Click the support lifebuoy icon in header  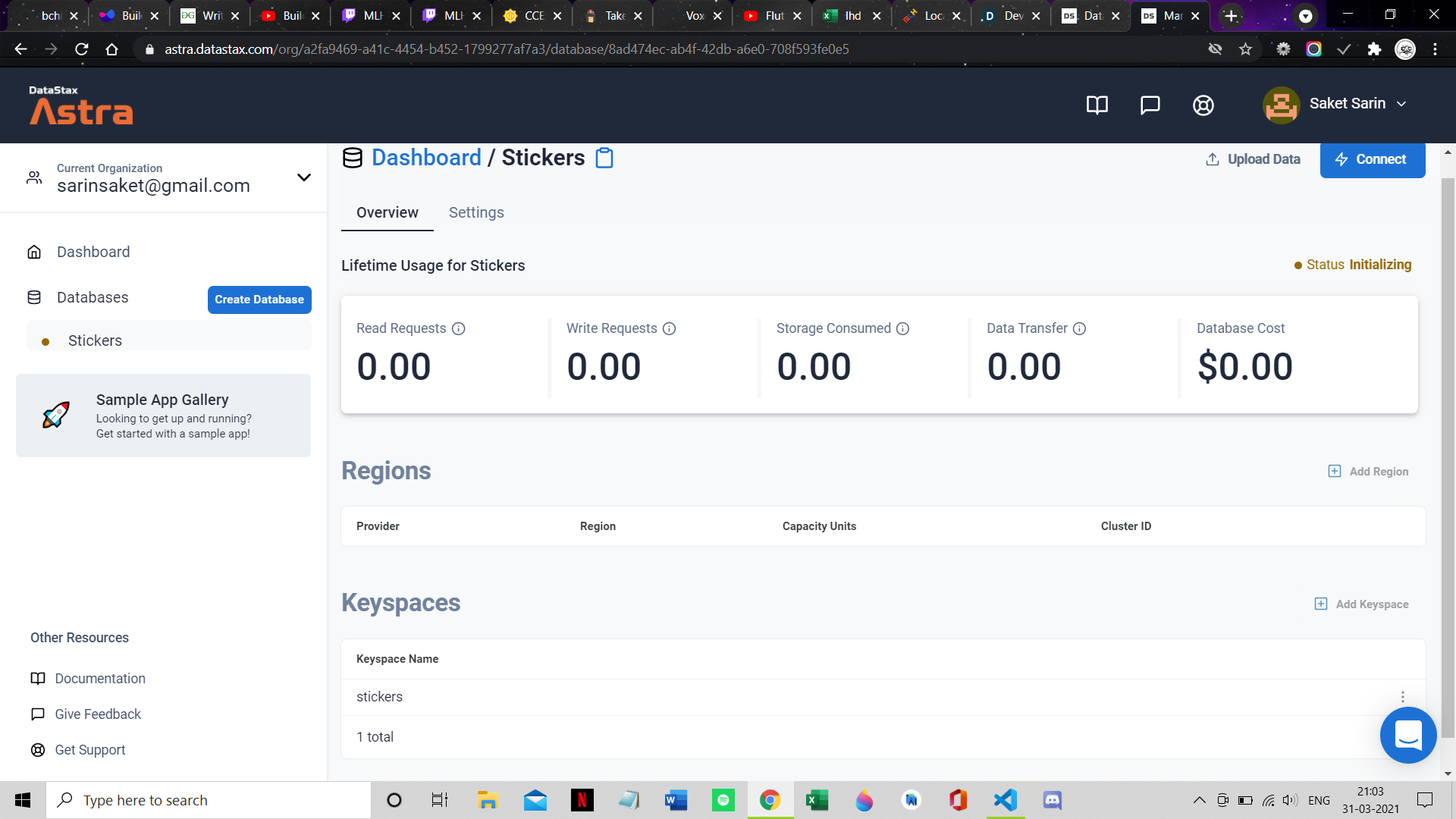(x=1203, y=105)
